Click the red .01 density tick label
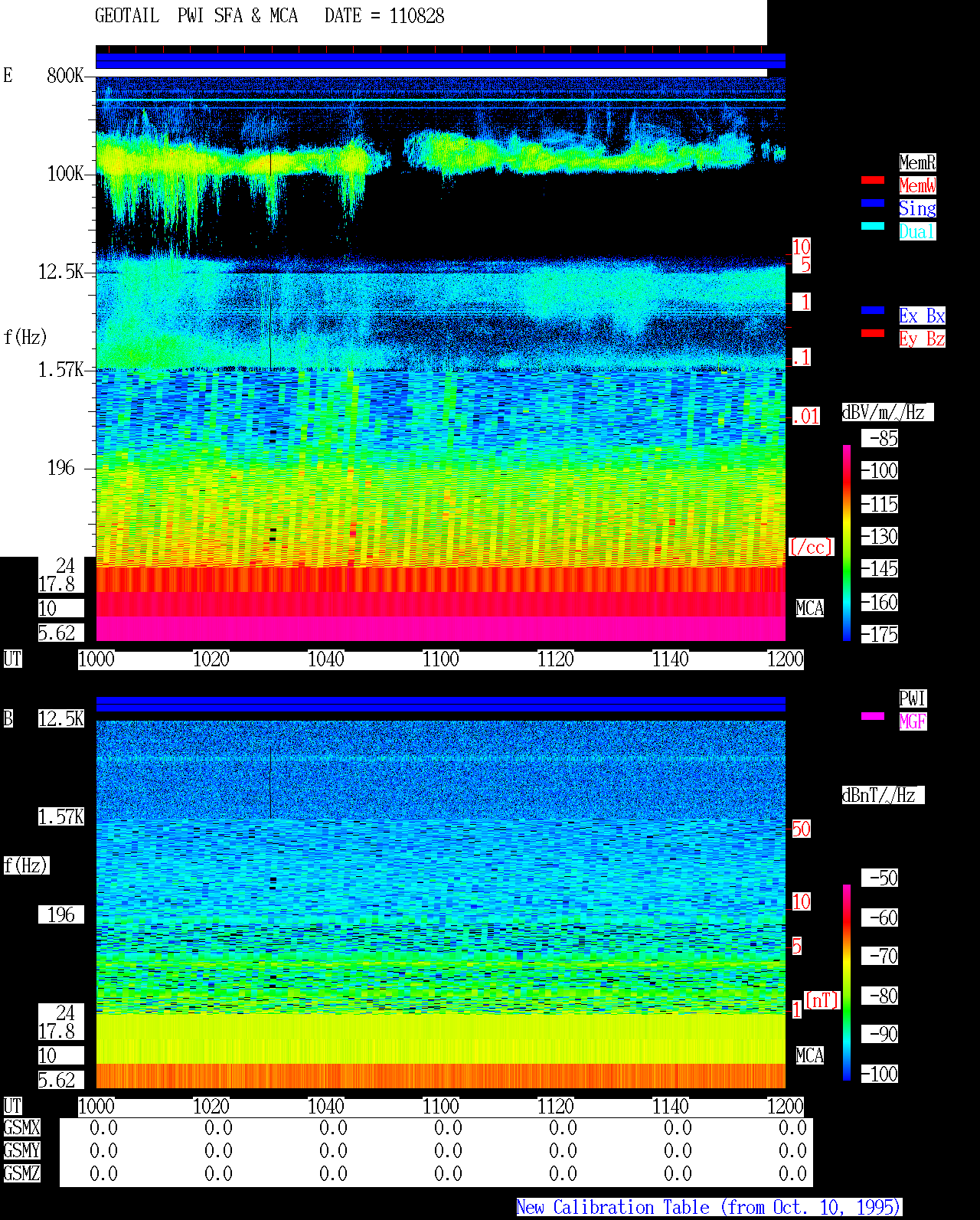The width and height of the screenshot is (980, 1220). [x=805, y=416]
